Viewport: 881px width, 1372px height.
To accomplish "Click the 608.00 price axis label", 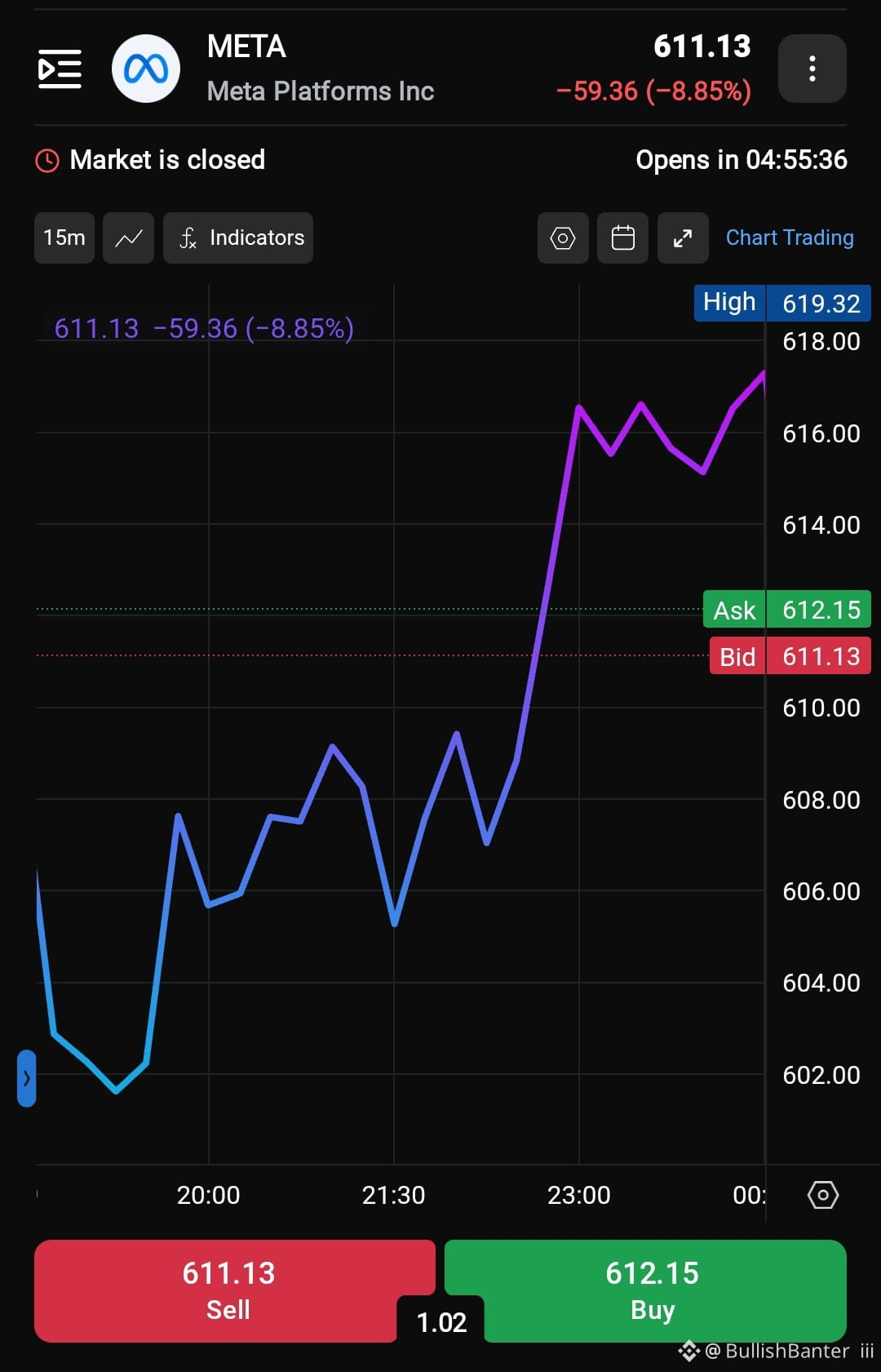I will [821, 800].
